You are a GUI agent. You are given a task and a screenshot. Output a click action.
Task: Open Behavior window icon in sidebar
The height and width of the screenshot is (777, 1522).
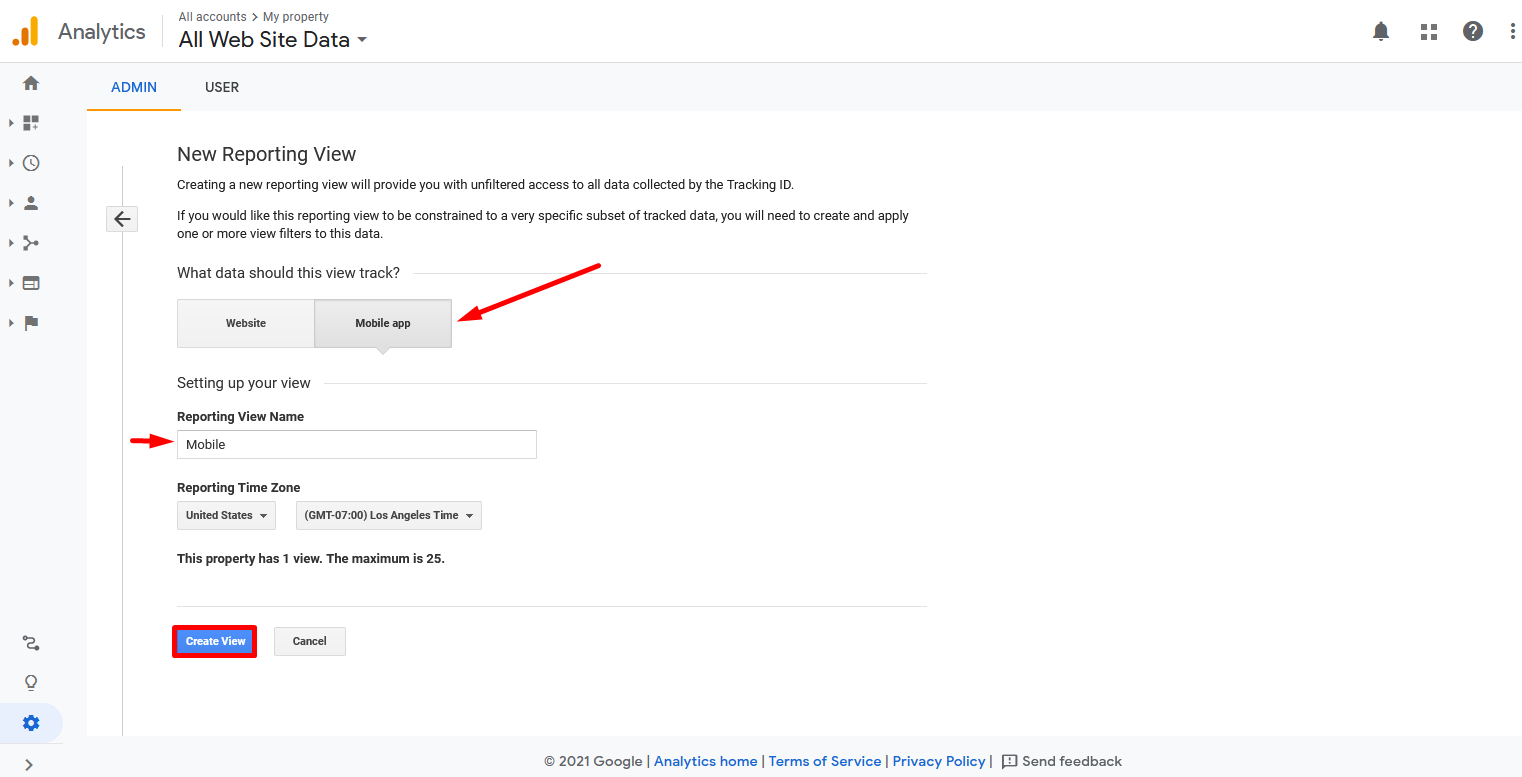(x=31, y=283)
